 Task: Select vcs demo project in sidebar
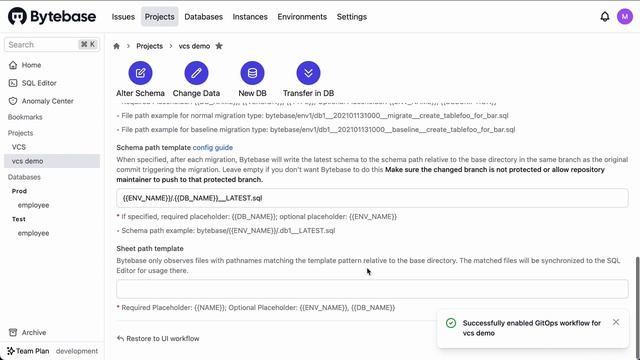pyautogui.click(x=52, y=161)
